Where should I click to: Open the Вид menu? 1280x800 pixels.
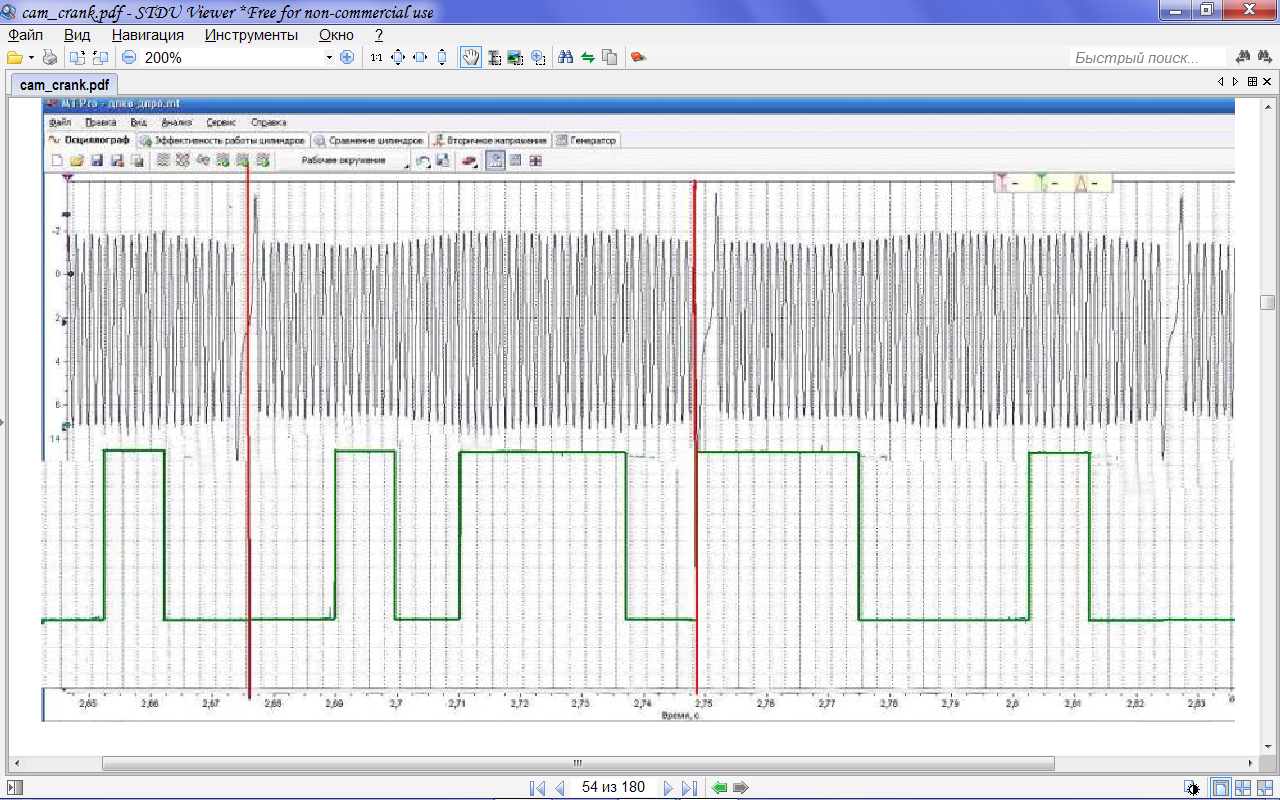77,35
